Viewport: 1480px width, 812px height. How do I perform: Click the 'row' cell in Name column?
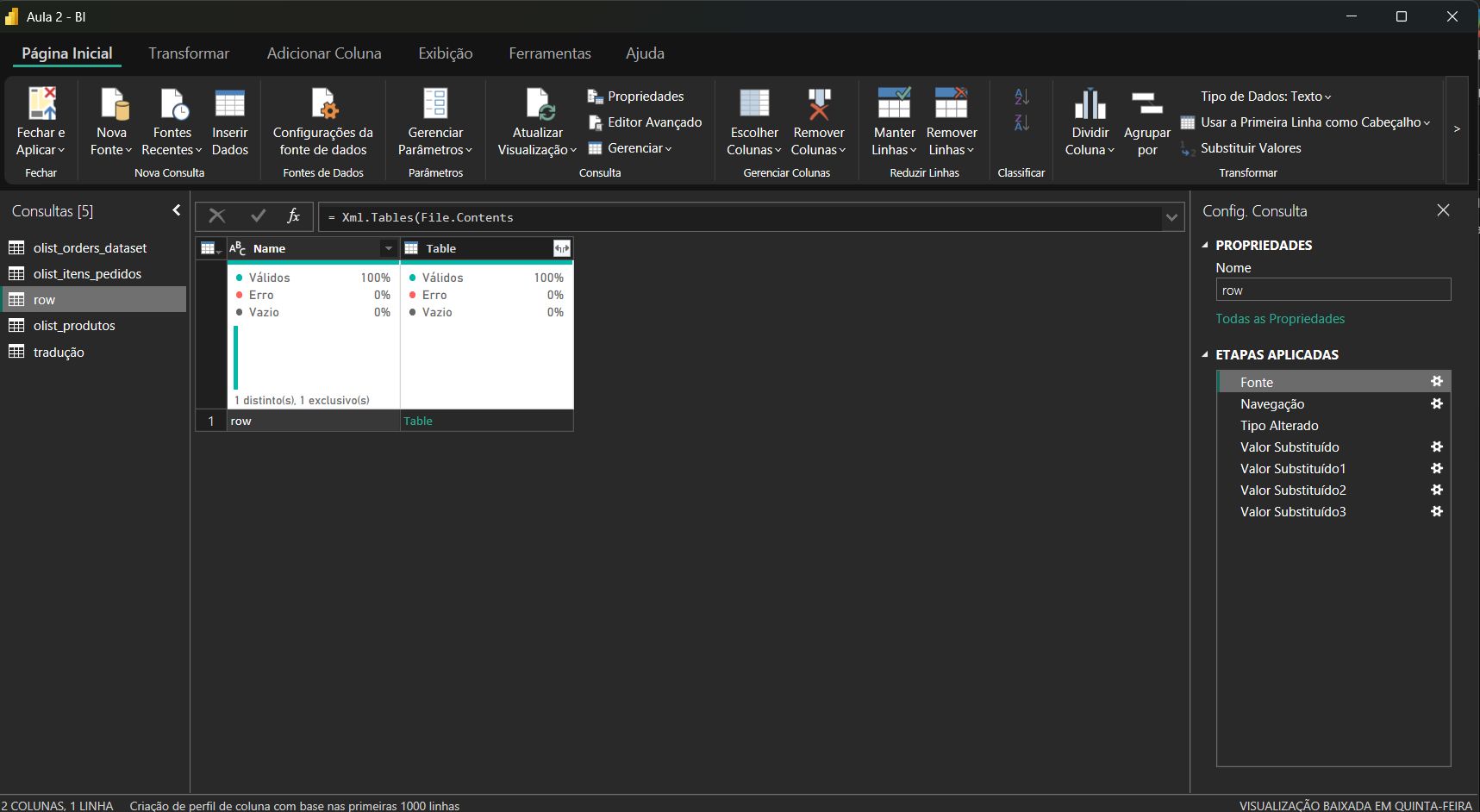click(x=313, y=422)
